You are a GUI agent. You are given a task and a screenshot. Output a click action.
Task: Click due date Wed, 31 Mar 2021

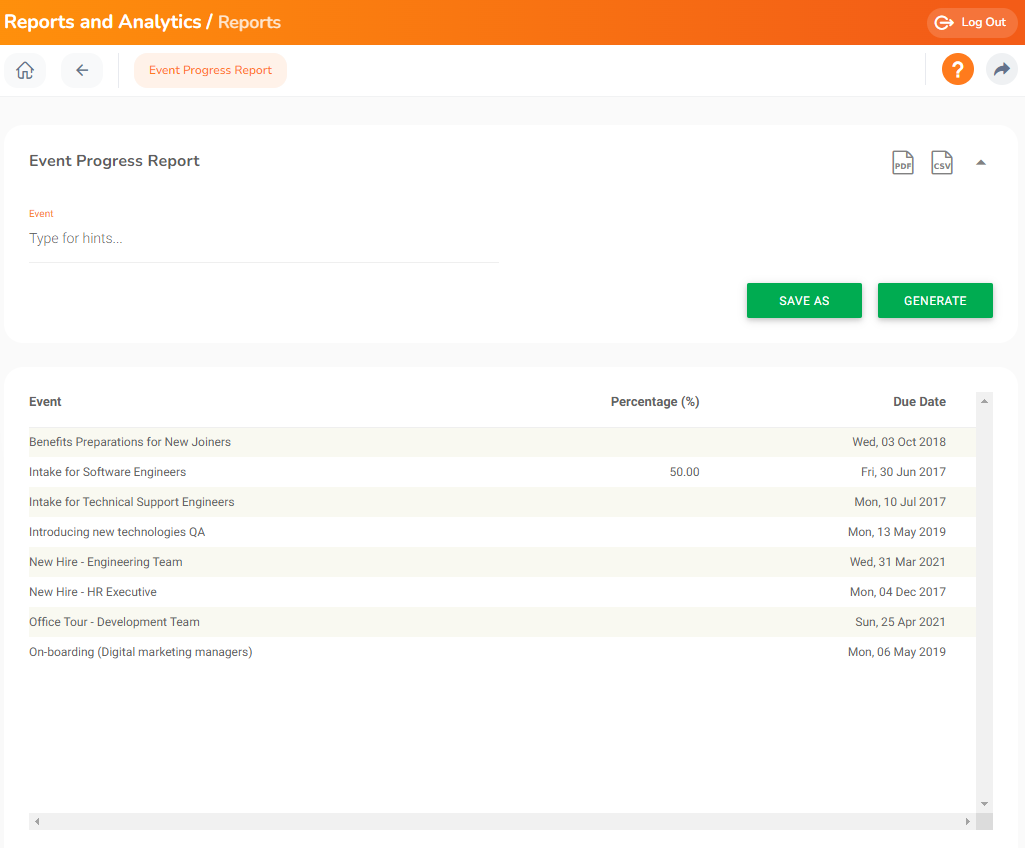pyautogui.click(x=897, y=562)
